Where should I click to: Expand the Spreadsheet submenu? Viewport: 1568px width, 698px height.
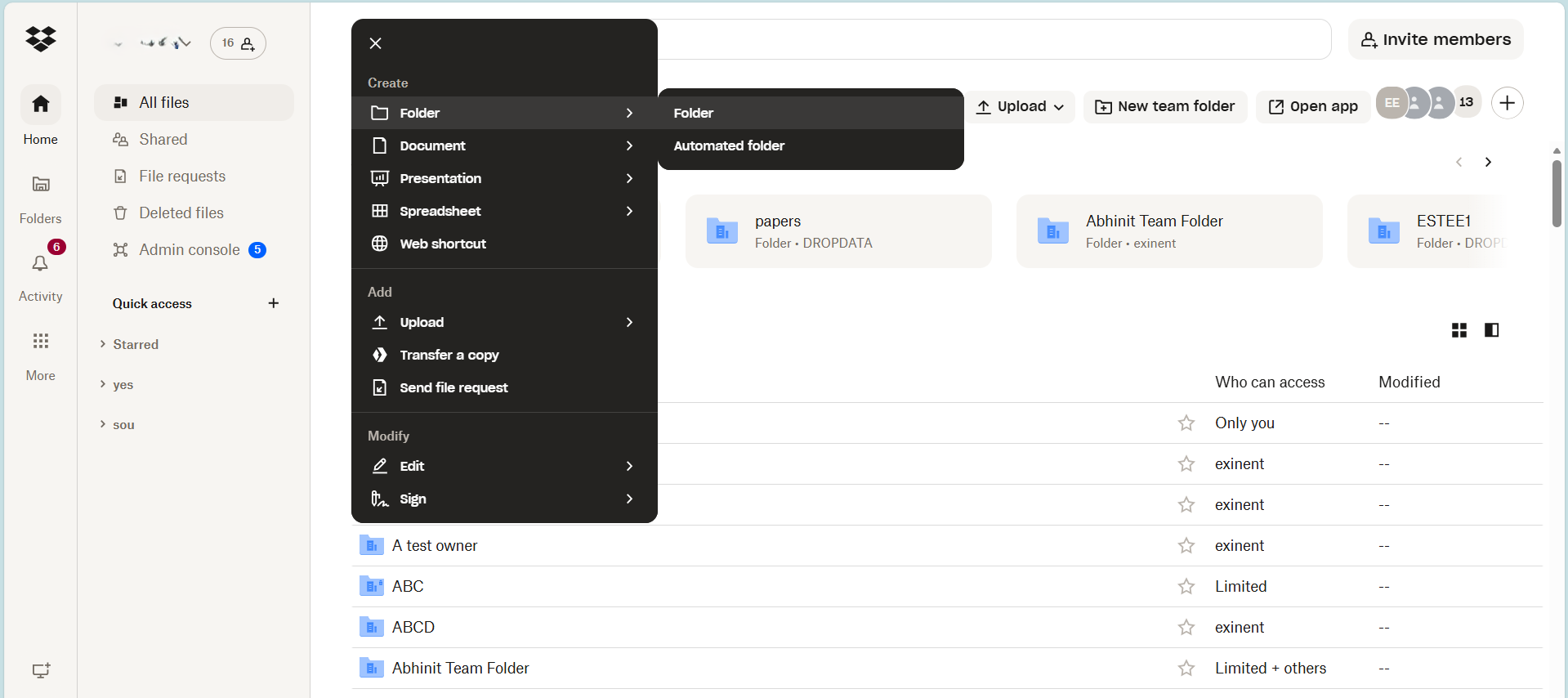pos(504,211)
